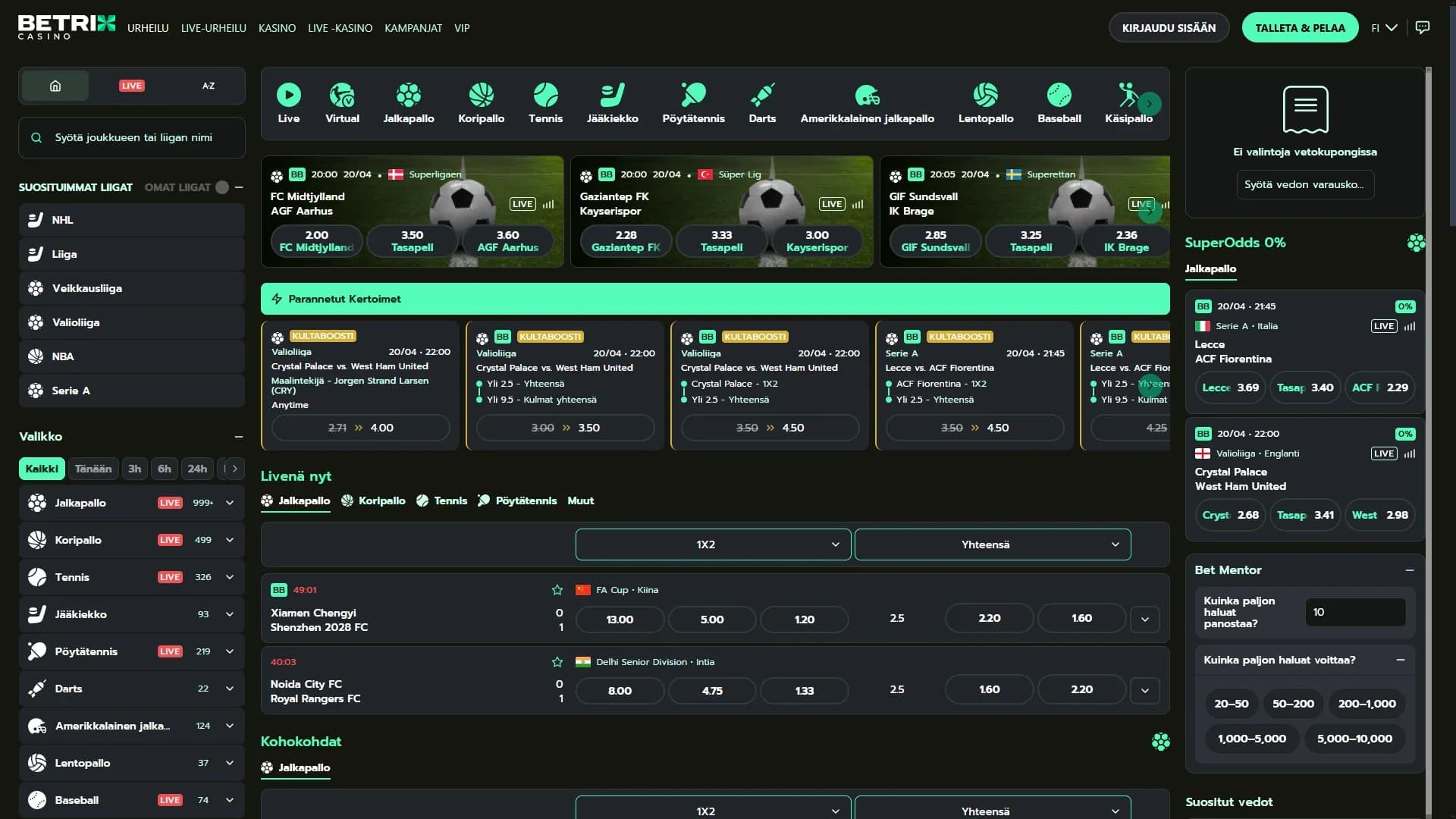Favorite the Xiamen Chengyi match star
The image size is (1456, 819).
[x=557, y=590]
